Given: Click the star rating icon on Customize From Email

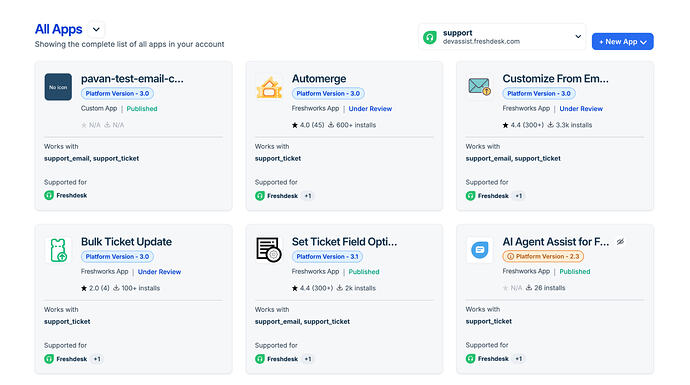Looking at the screenshot, I should [x=506, y=125].
